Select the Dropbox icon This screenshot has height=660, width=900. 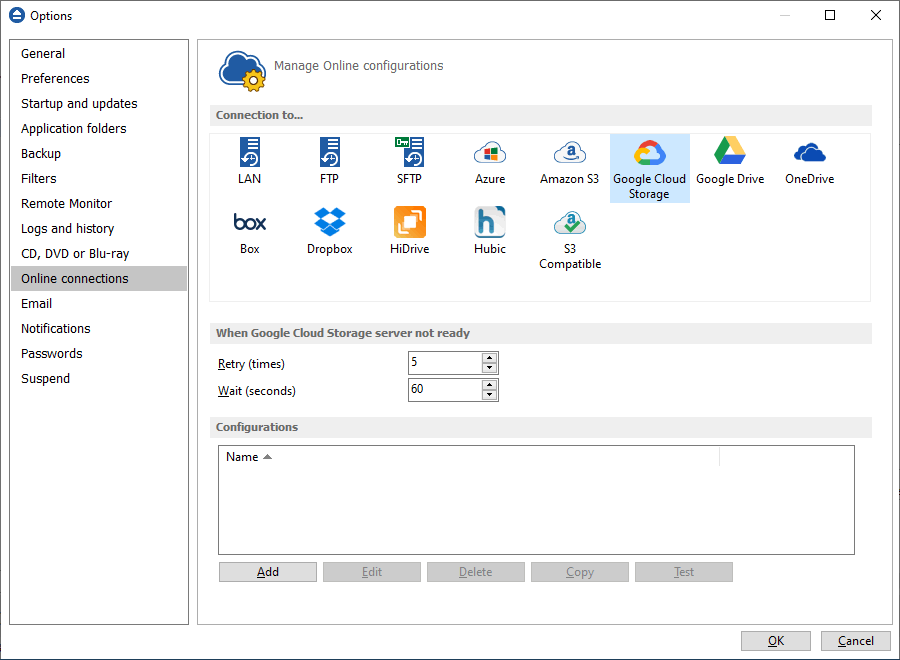(329, 231)
